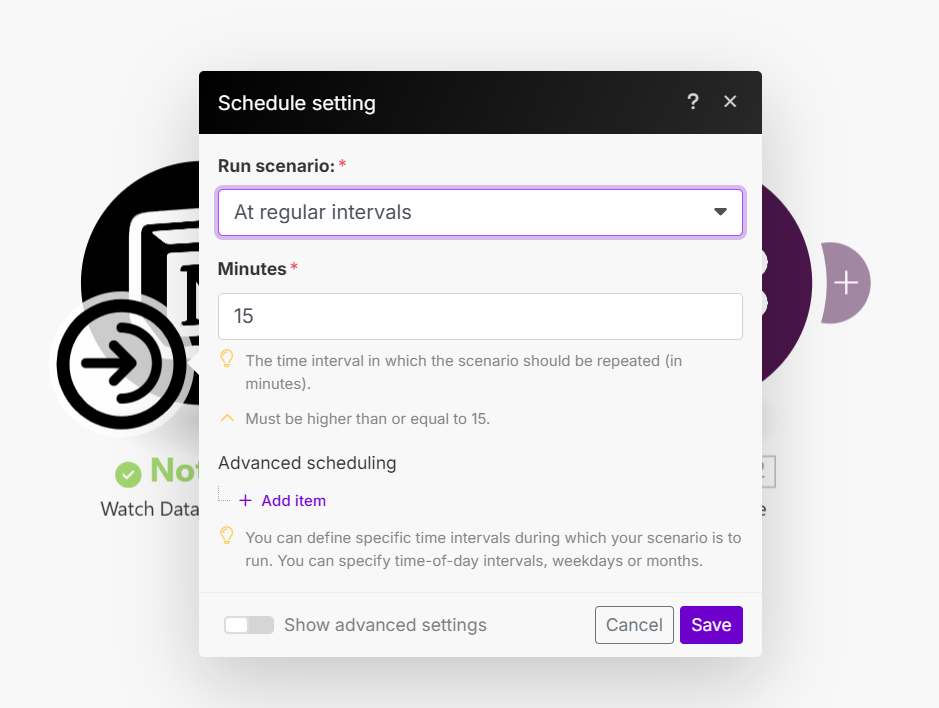The height and width of the screenshot is (708, 939).
Task: Click the Show advanced settings label
Action: [x=385, y=625]
